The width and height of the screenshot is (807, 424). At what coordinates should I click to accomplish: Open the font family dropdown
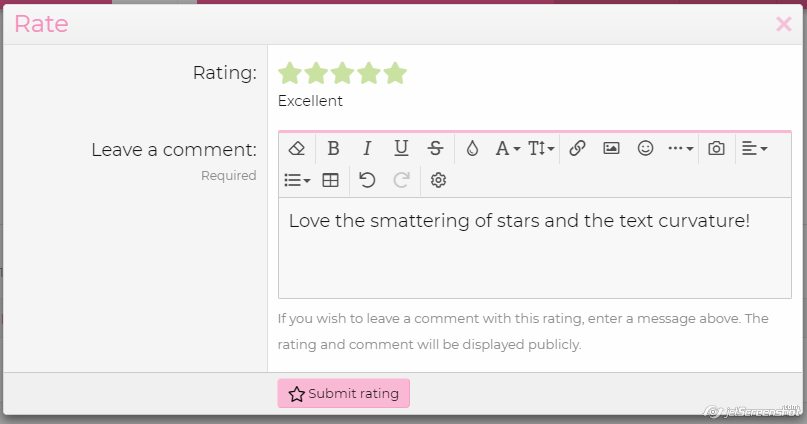click(508, 148)
